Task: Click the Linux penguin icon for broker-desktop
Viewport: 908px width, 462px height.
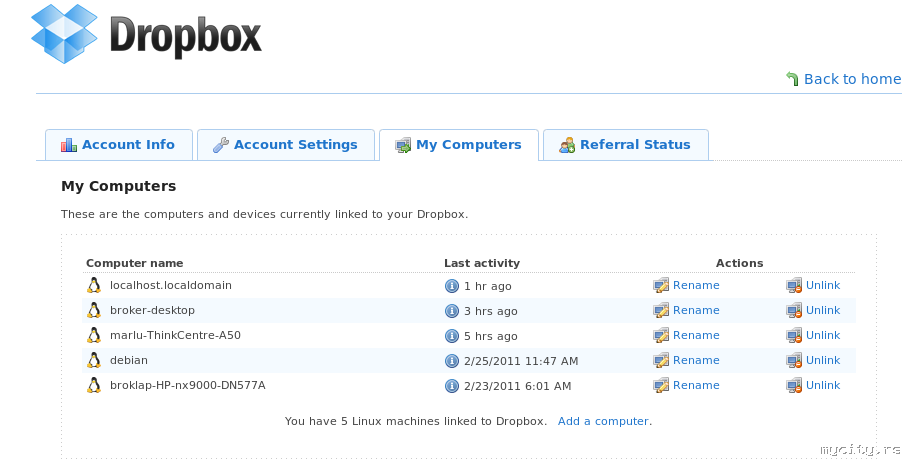Action: pos(94,310)
